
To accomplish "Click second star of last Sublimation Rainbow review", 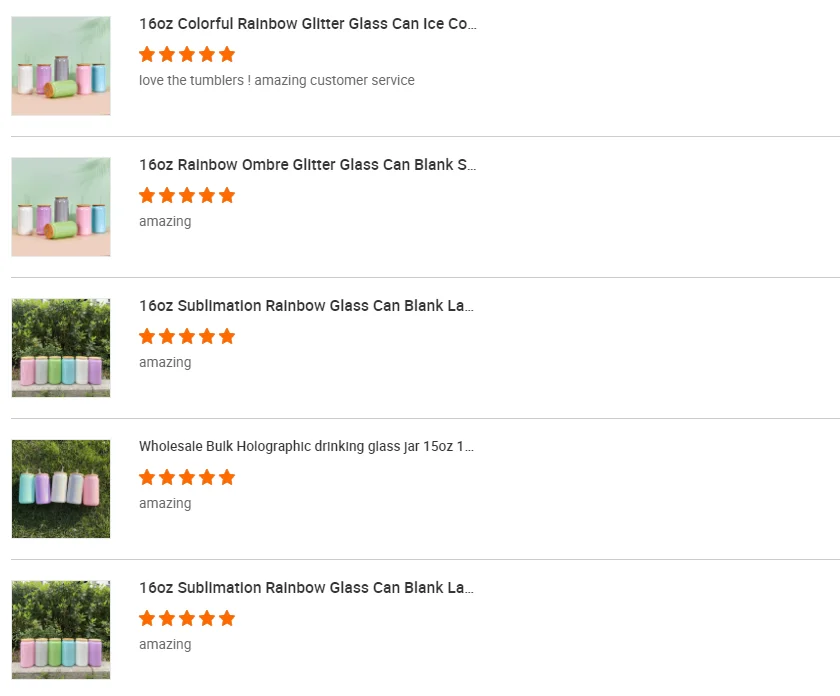I will (x=167, y=618).
